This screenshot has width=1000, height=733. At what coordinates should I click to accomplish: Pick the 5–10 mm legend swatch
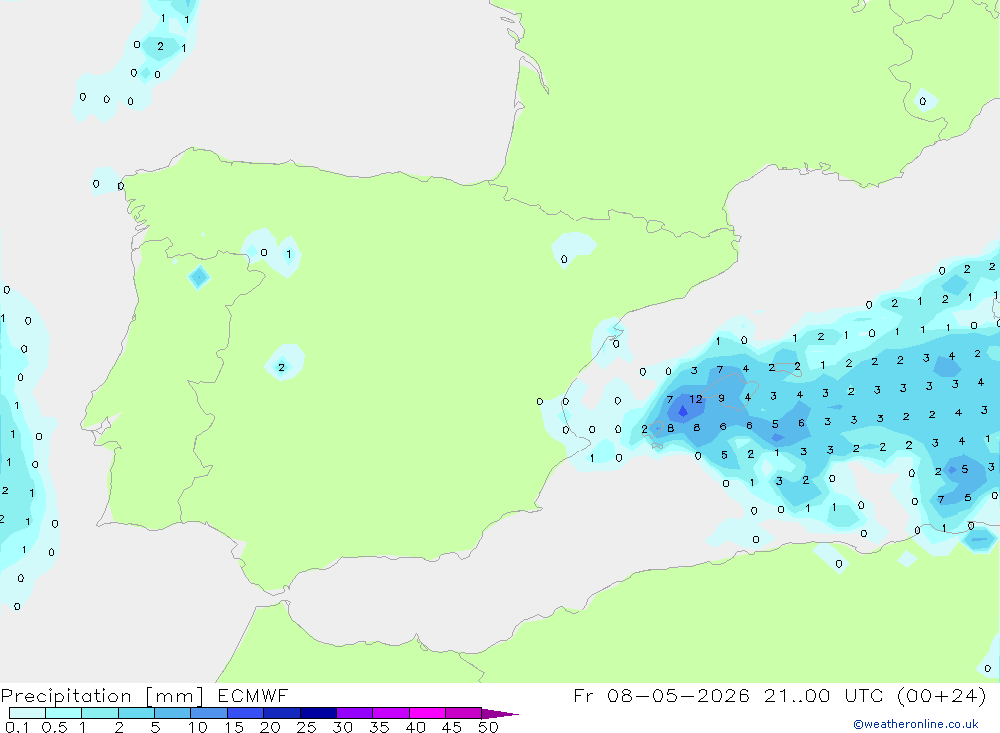[173, 713]
